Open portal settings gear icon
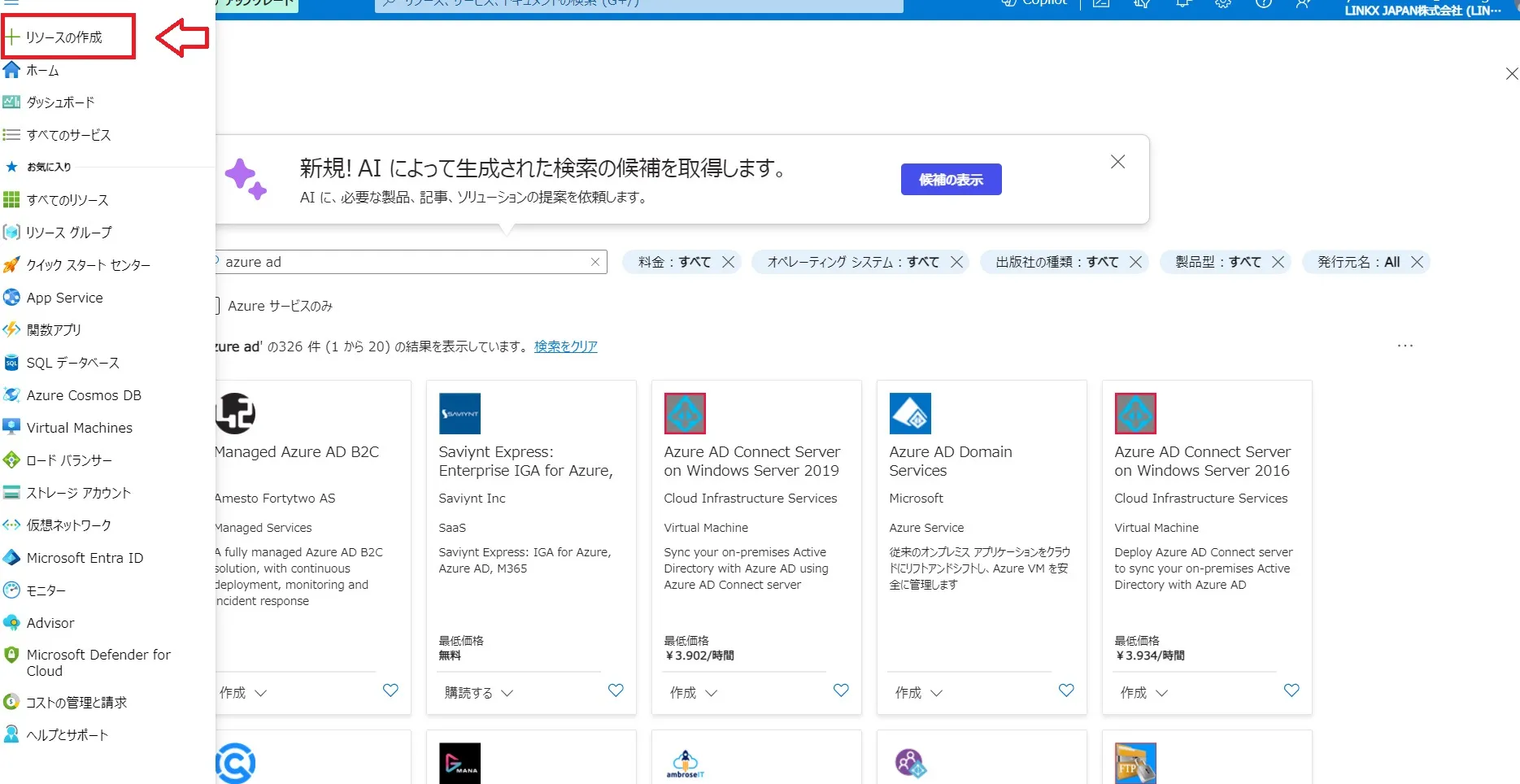This screenshot has width=1520, height=784. pos(1223,3)
